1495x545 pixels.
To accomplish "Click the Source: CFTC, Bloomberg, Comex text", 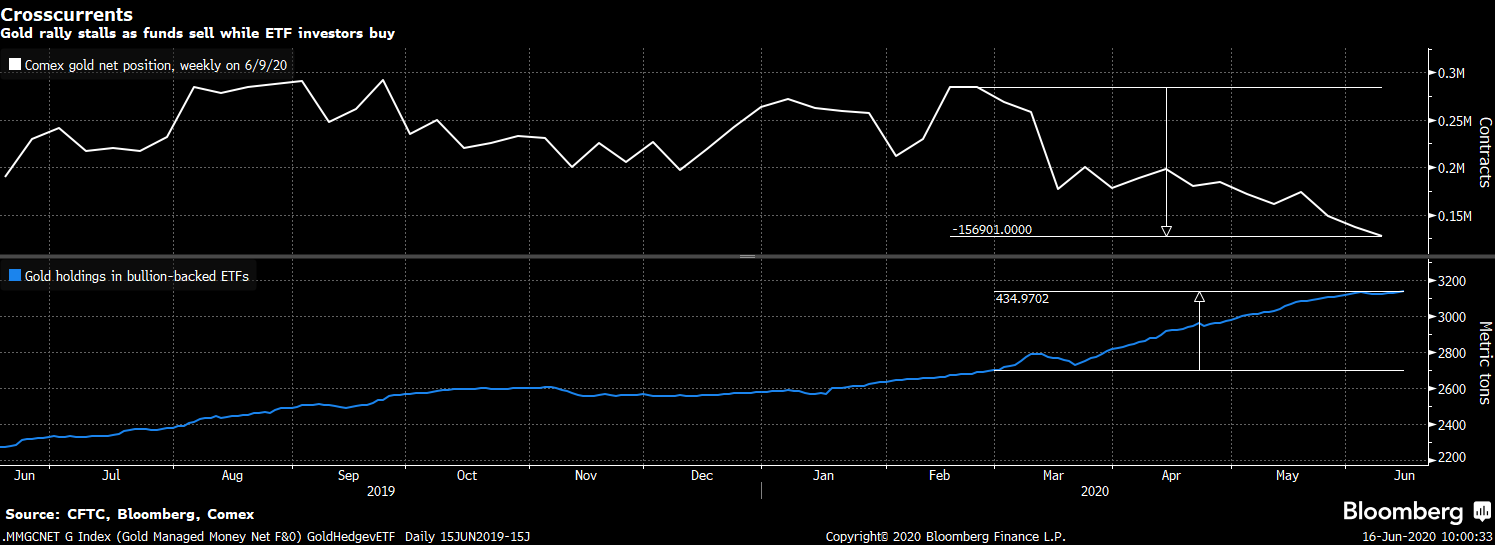I will coord(130,514).
